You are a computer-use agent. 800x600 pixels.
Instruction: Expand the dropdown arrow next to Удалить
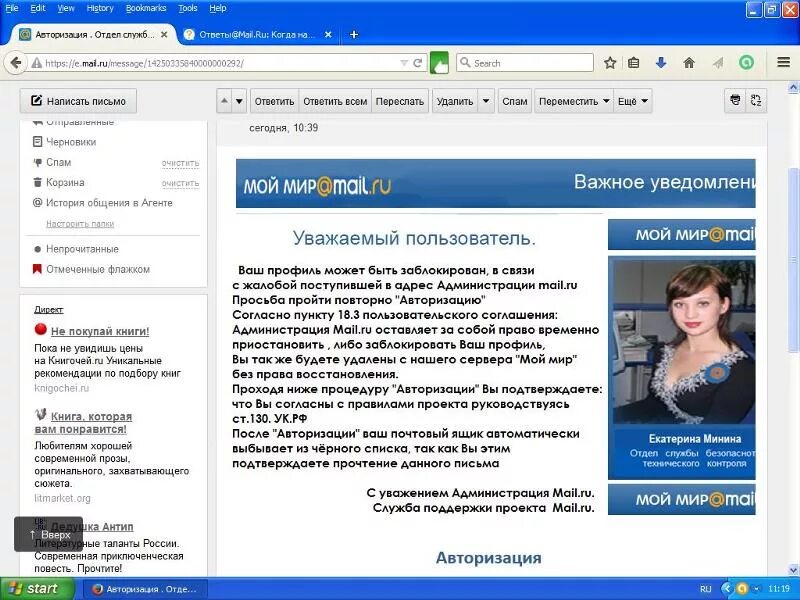tap(486, 101)
